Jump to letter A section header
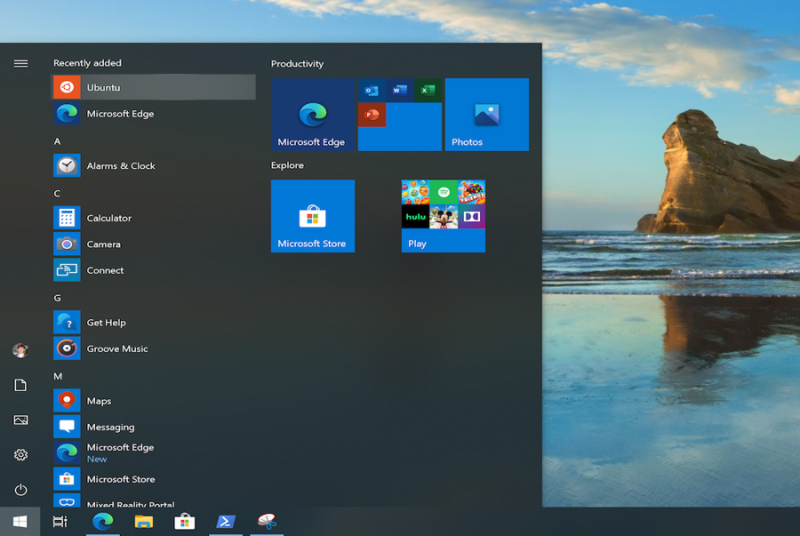 point(57,141)
